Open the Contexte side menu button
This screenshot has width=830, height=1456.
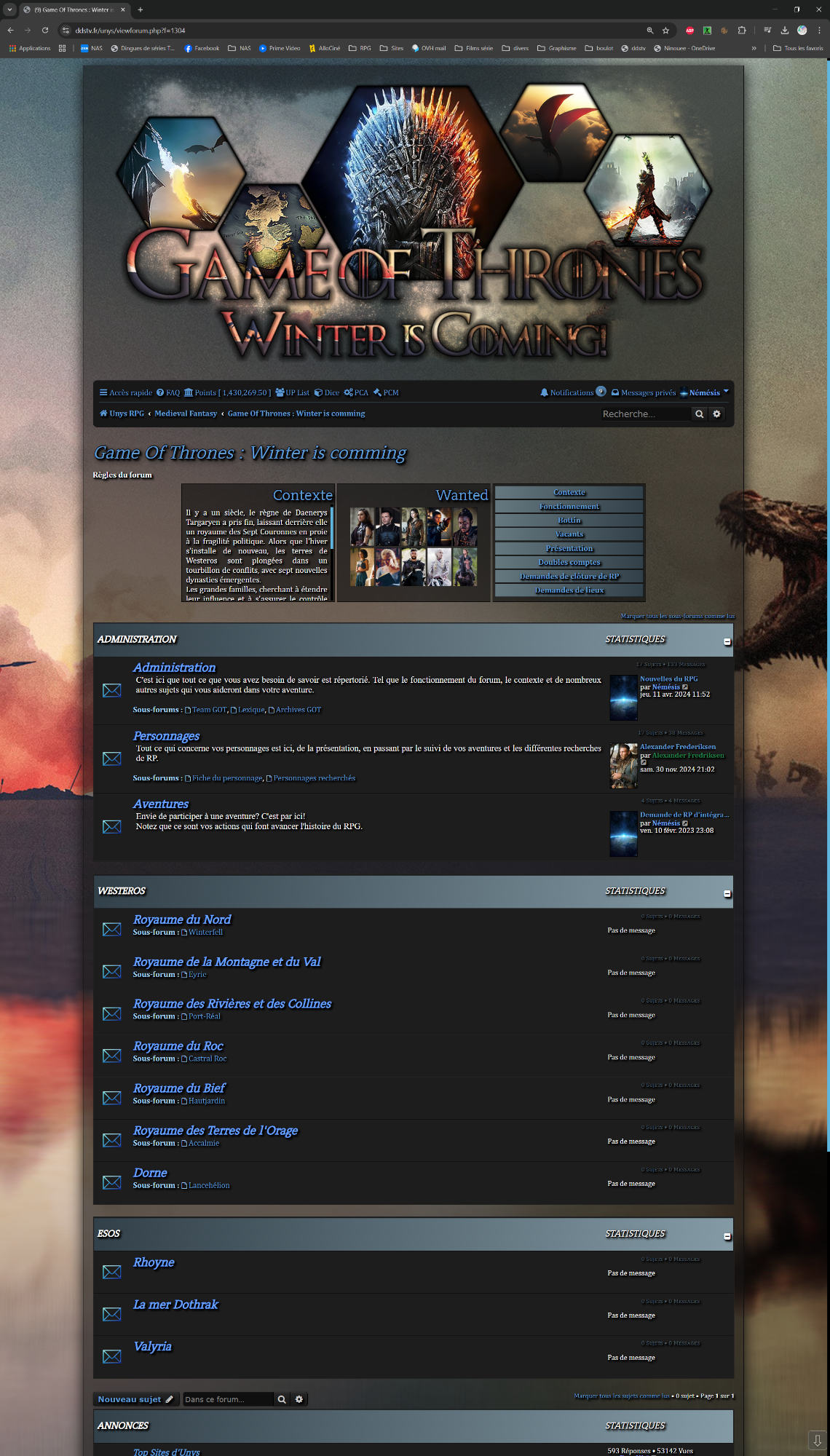coord(569,493)
